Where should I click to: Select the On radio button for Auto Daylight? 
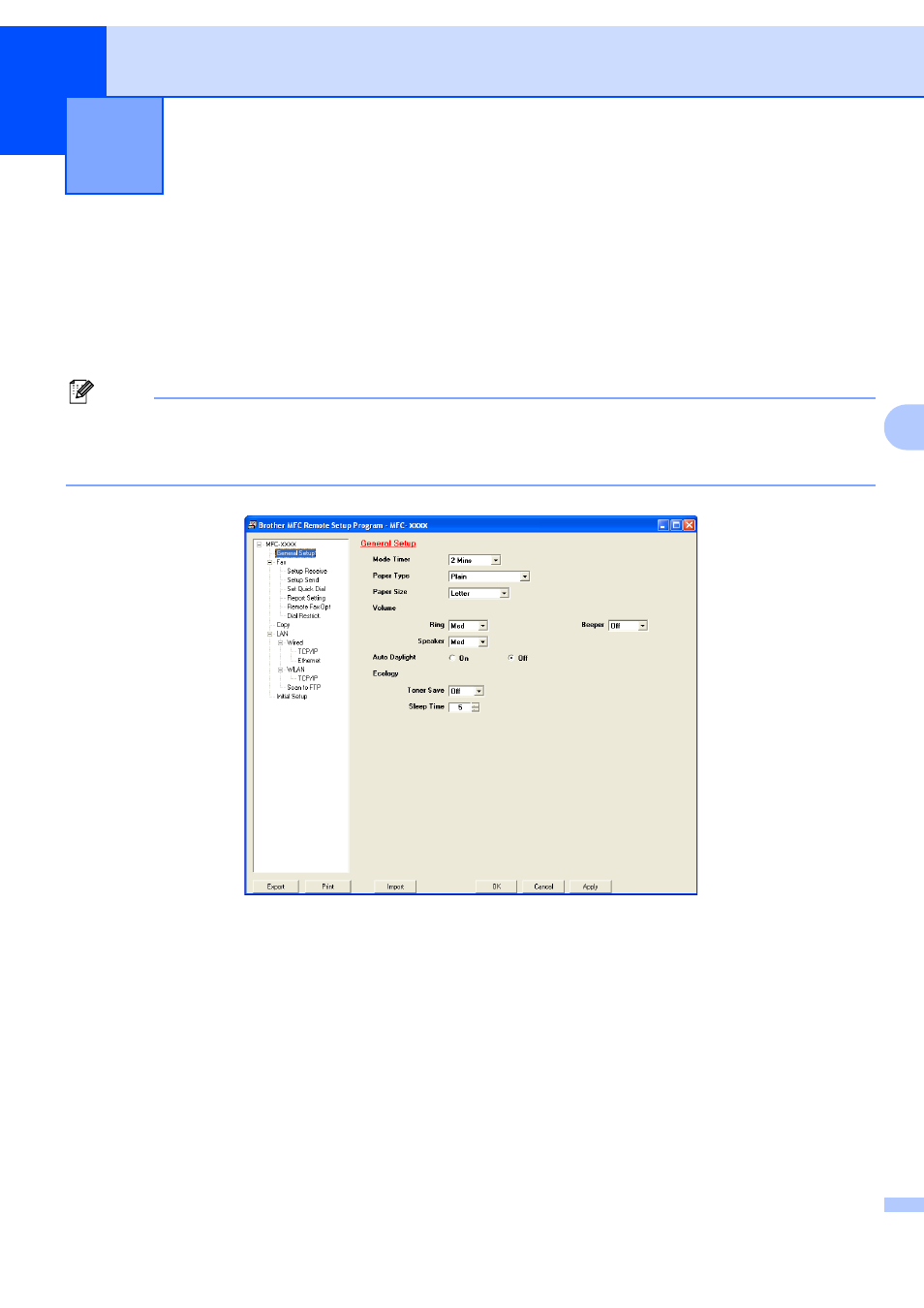(452, 658)
